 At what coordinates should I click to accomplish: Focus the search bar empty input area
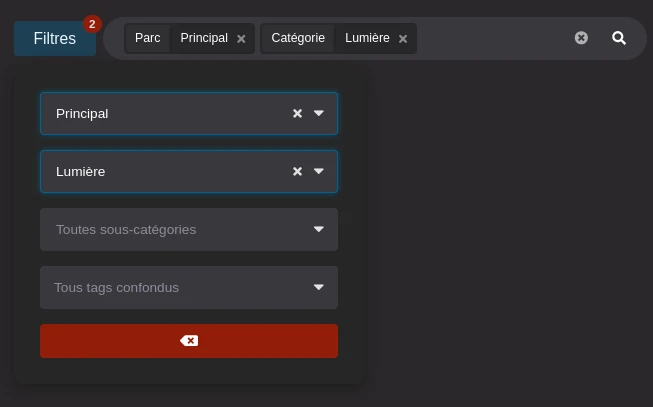click(x=490, y=38)
